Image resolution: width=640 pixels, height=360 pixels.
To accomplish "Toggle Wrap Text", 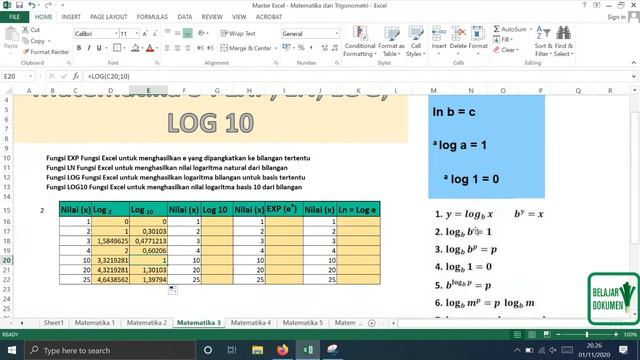I will (238, 34).
